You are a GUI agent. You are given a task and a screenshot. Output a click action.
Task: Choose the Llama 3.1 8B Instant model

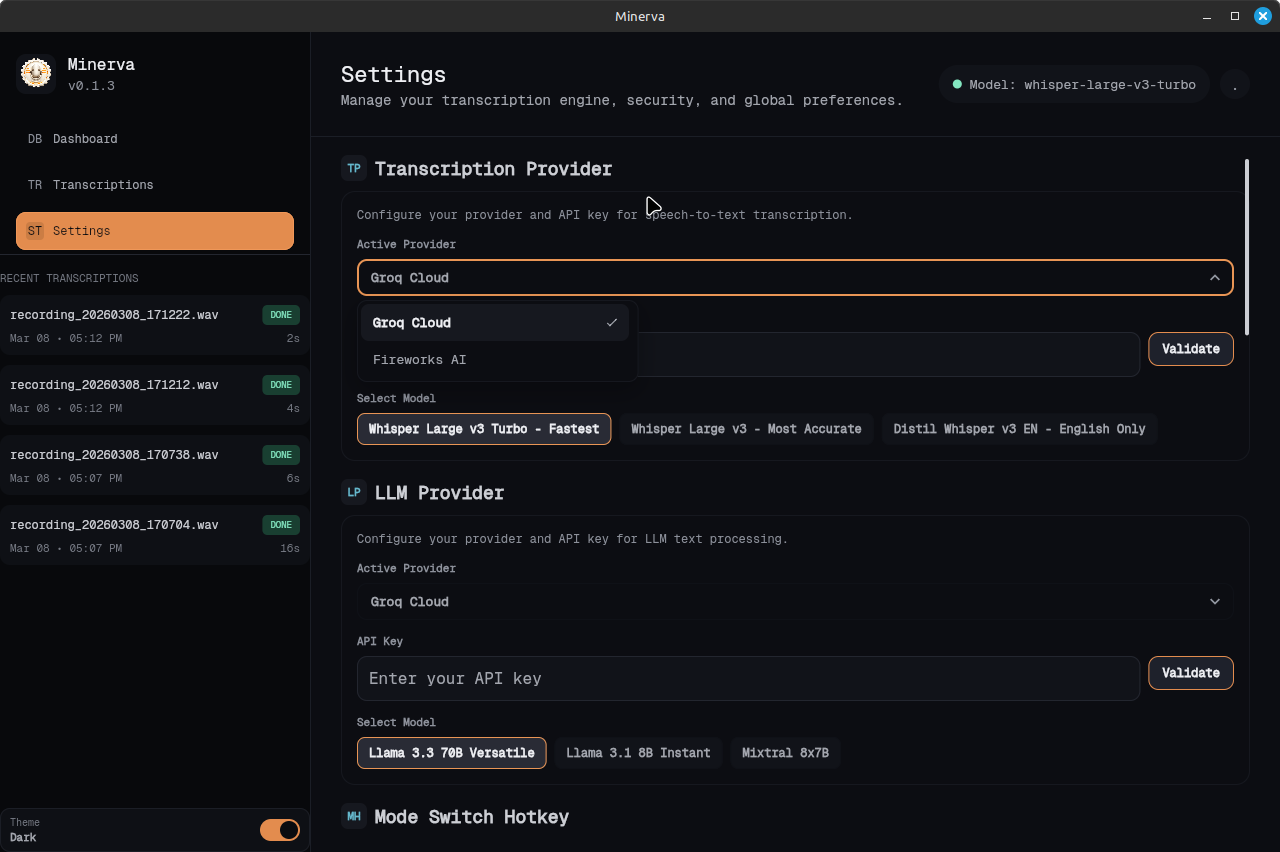tap(638, 753)
